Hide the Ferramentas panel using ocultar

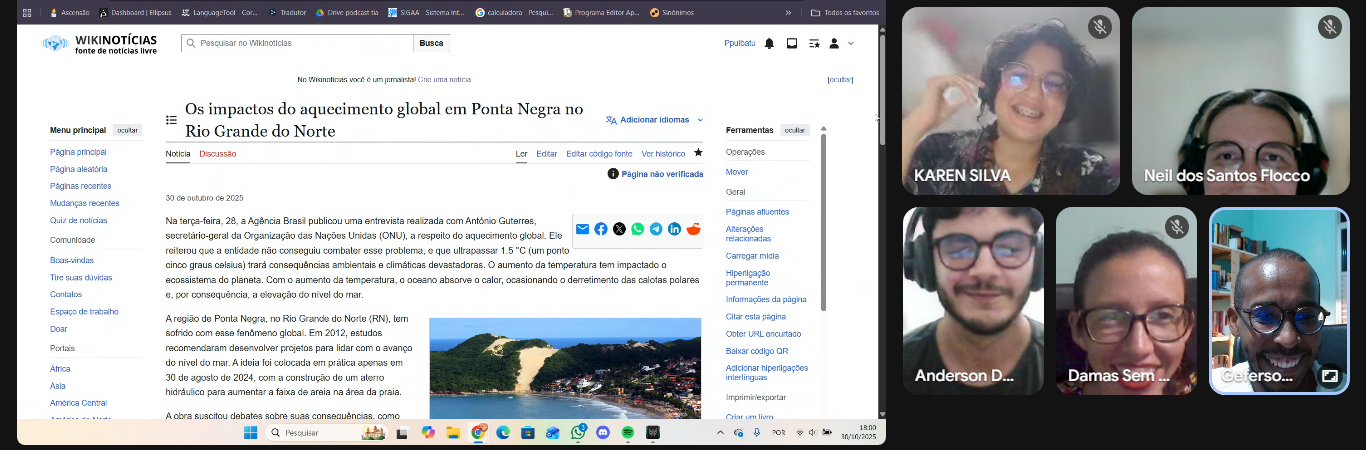tap(794, 130)
